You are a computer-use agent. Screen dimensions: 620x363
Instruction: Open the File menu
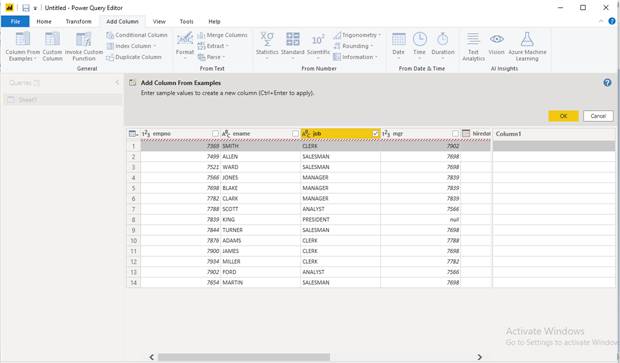15,21
